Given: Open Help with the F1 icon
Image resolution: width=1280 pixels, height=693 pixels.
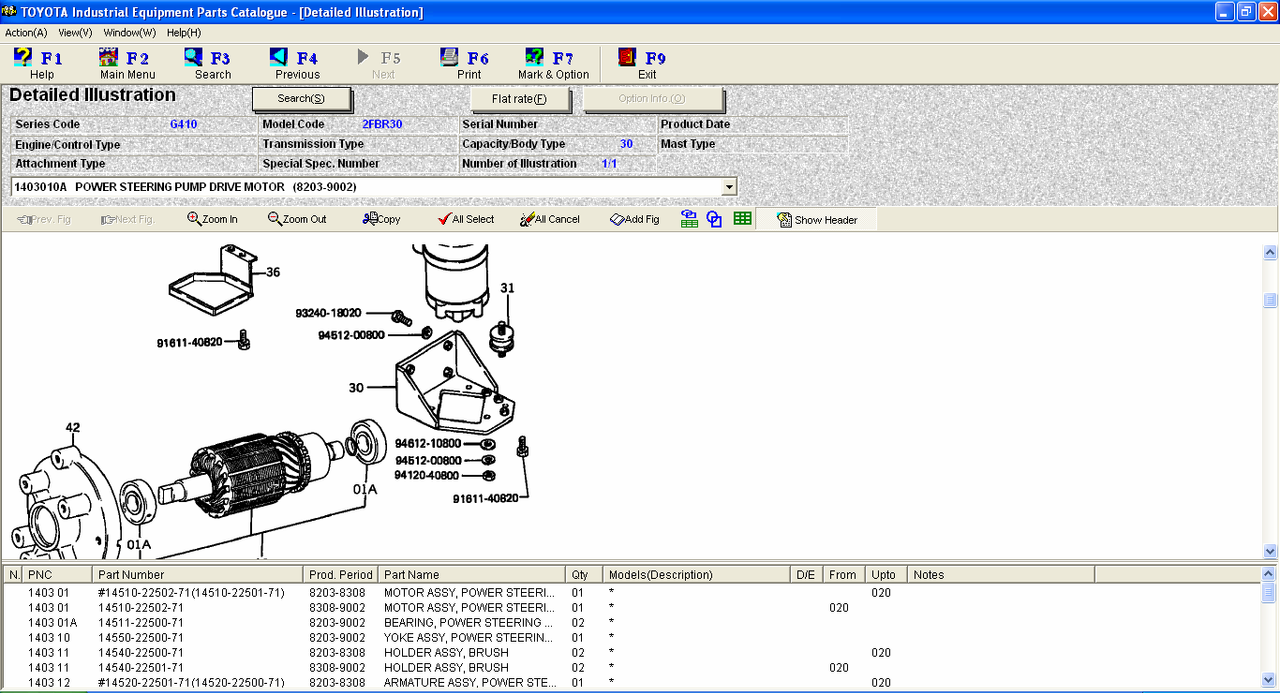Looking at the screenshot, I should (40, 64).
